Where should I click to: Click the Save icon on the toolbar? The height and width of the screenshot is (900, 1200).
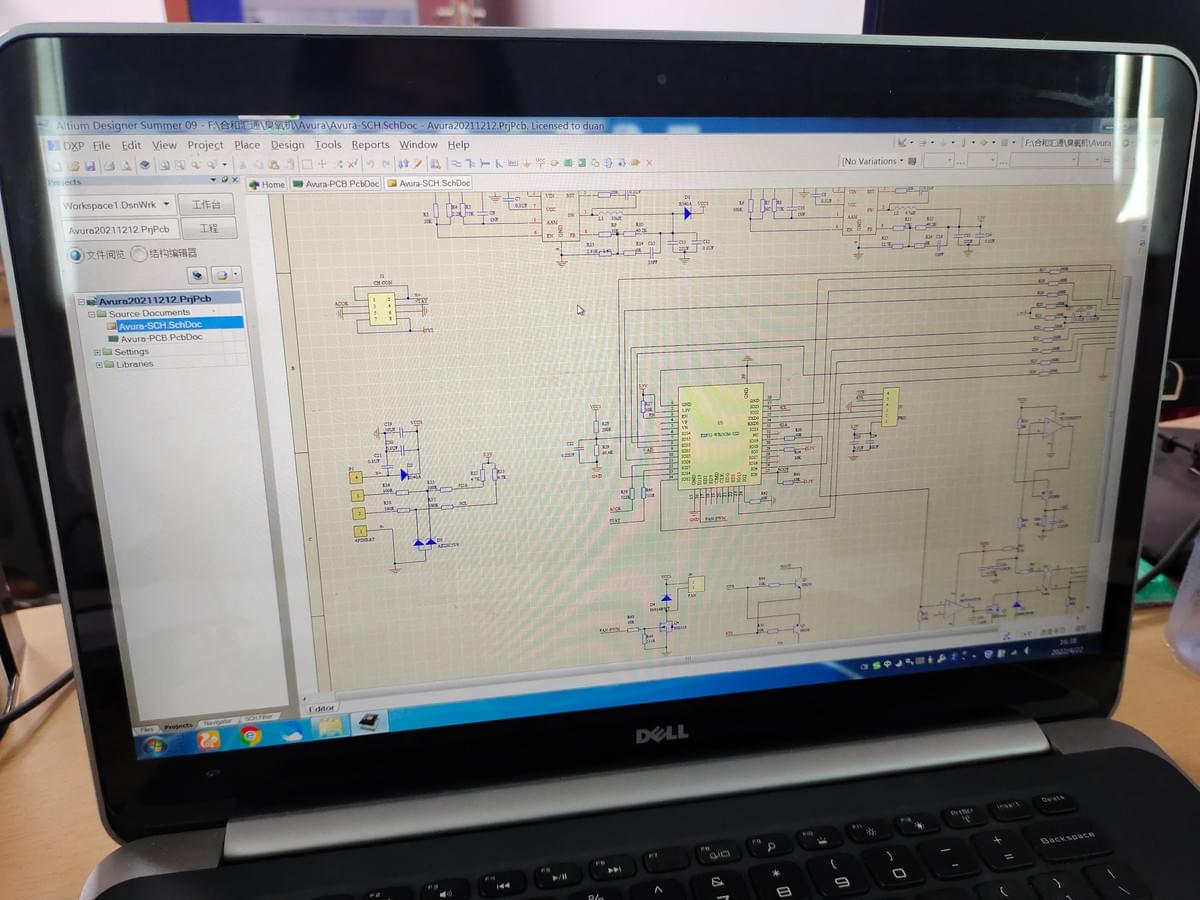click(x=90, y=162)
